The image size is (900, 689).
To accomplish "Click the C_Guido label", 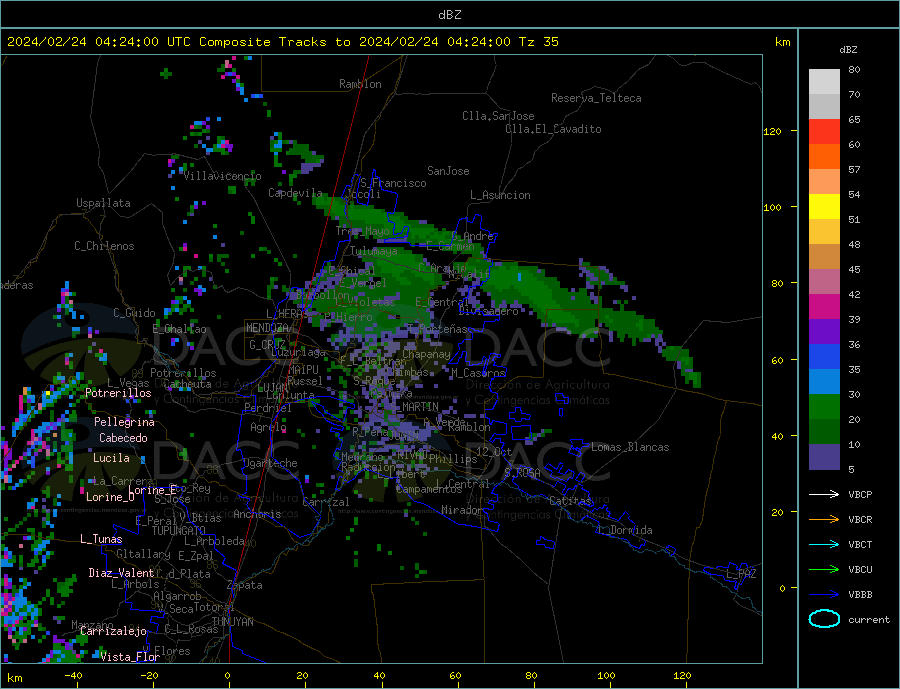I will (134, 313).
